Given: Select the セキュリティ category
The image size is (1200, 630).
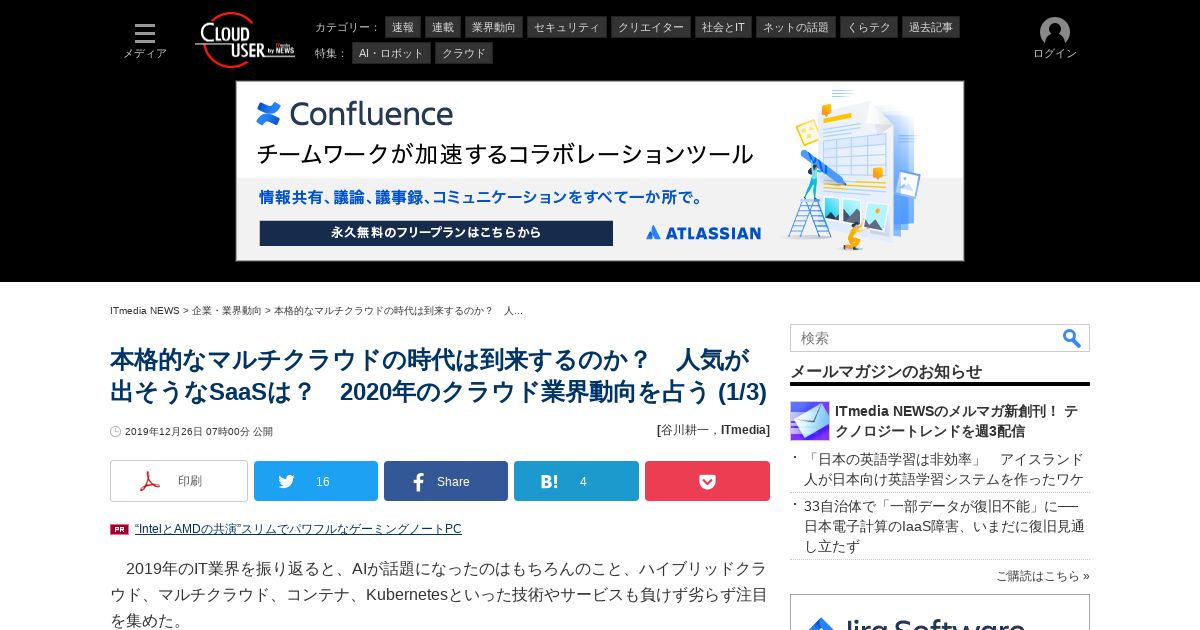Looking at the screenshot, I should 567,27.
